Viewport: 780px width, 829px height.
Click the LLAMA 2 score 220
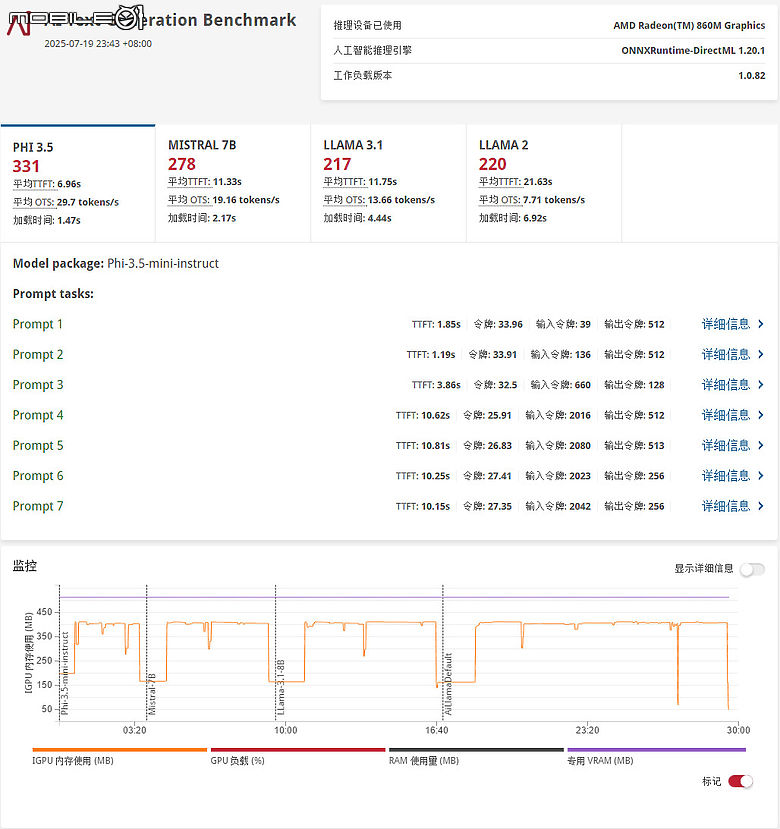[x=492, y=164]
